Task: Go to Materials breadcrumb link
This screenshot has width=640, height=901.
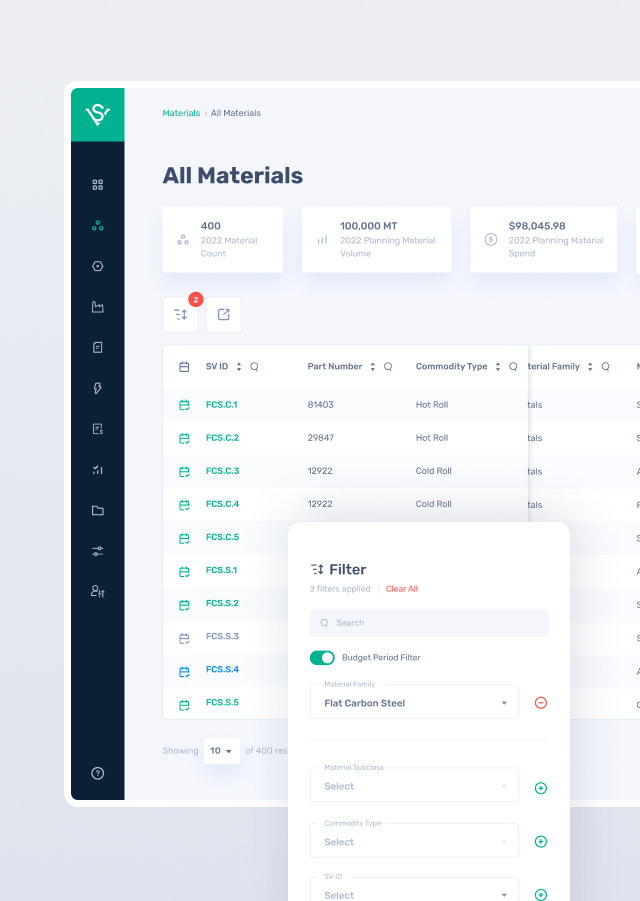Action: 181,113
